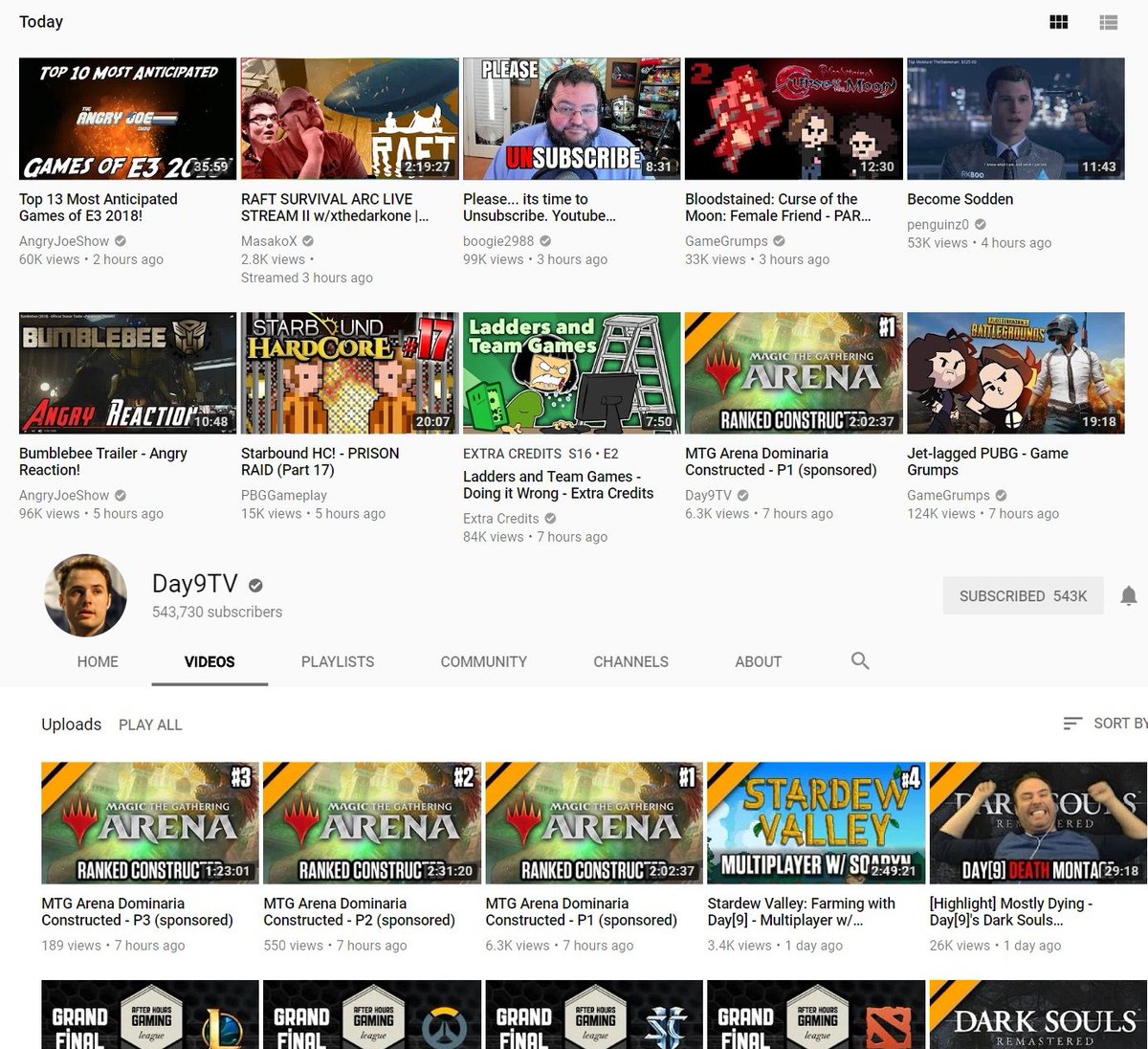Screen dimensions: 1148x1049
Task: Open Dark Souls Remastered thumbnail in bottom row
Action: pyautogui.click(x=1037, y=1015)
